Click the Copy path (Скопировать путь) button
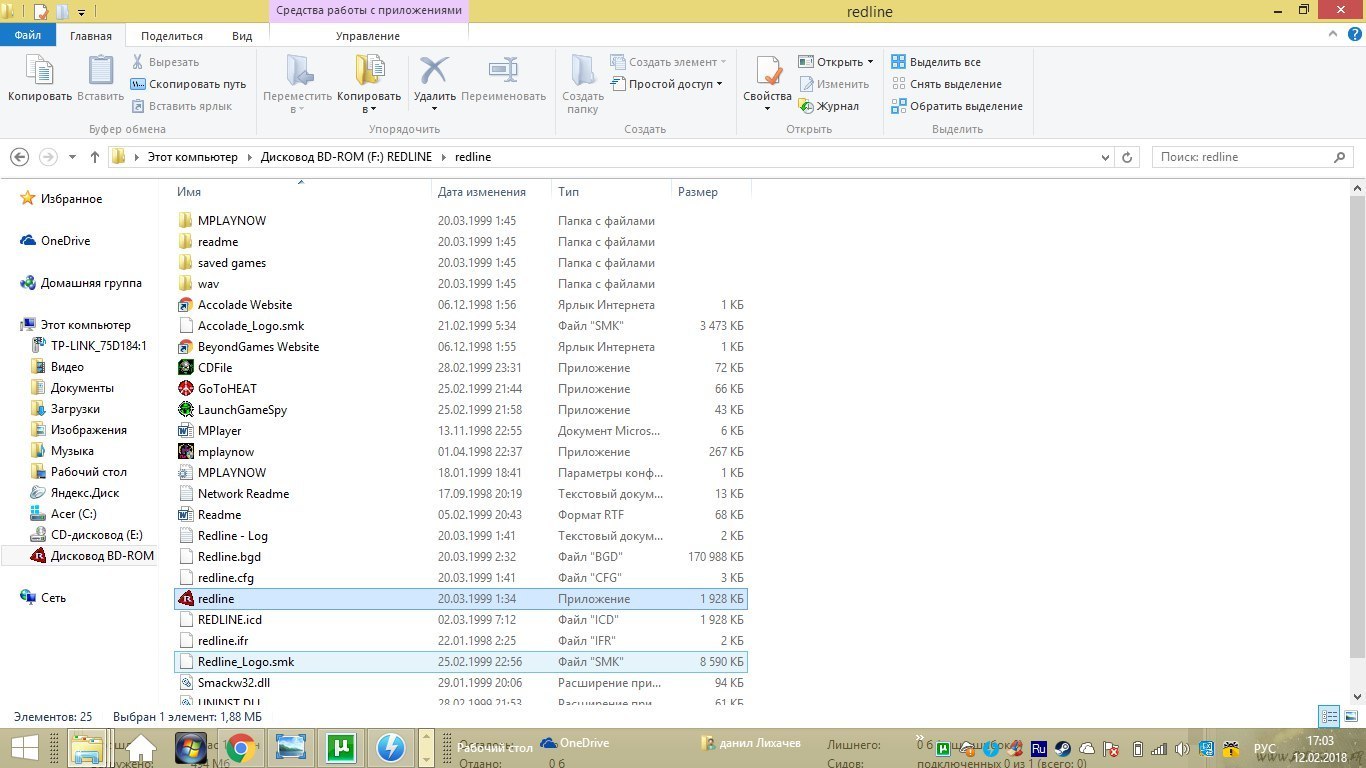The width and height of the screenshot is (1366, 768). [x=189, y=84]
